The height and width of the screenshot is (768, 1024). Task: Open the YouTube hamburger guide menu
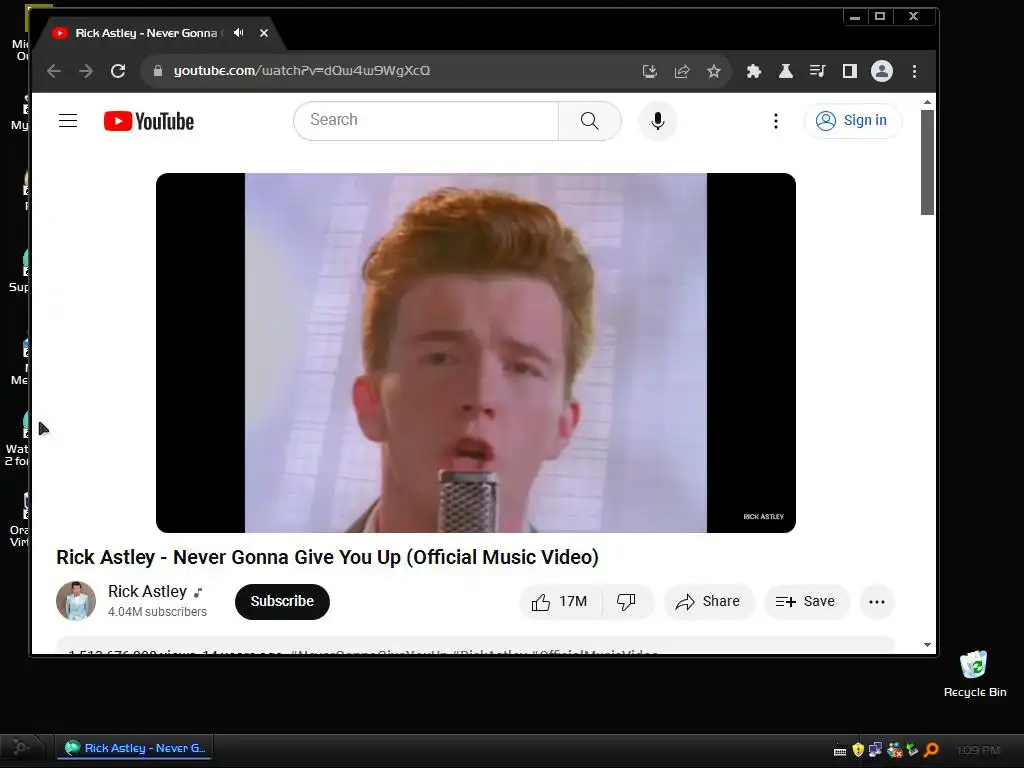coord(68,121)
